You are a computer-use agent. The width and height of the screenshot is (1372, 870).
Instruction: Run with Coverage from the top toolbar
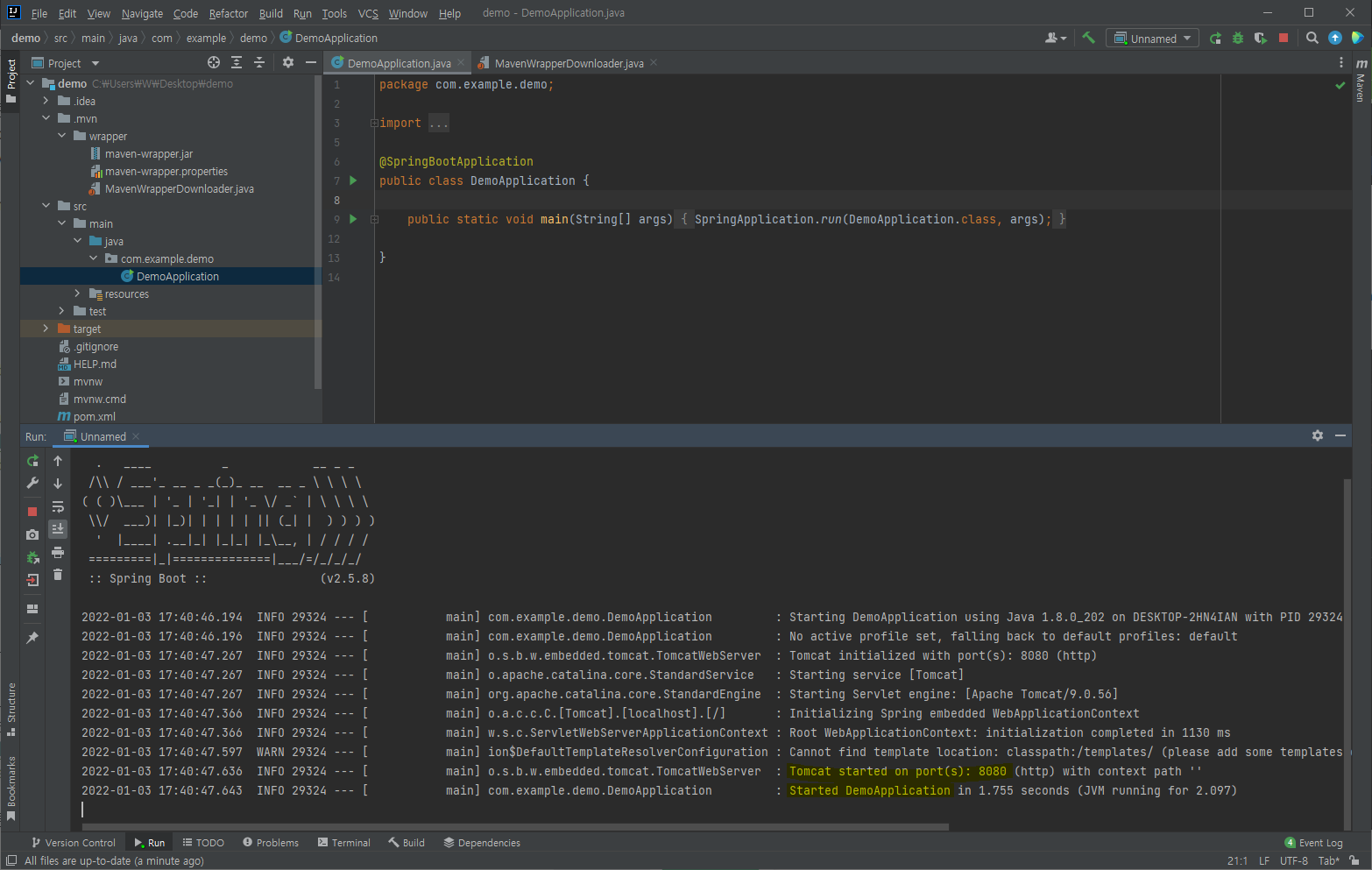coord(1260,38)
